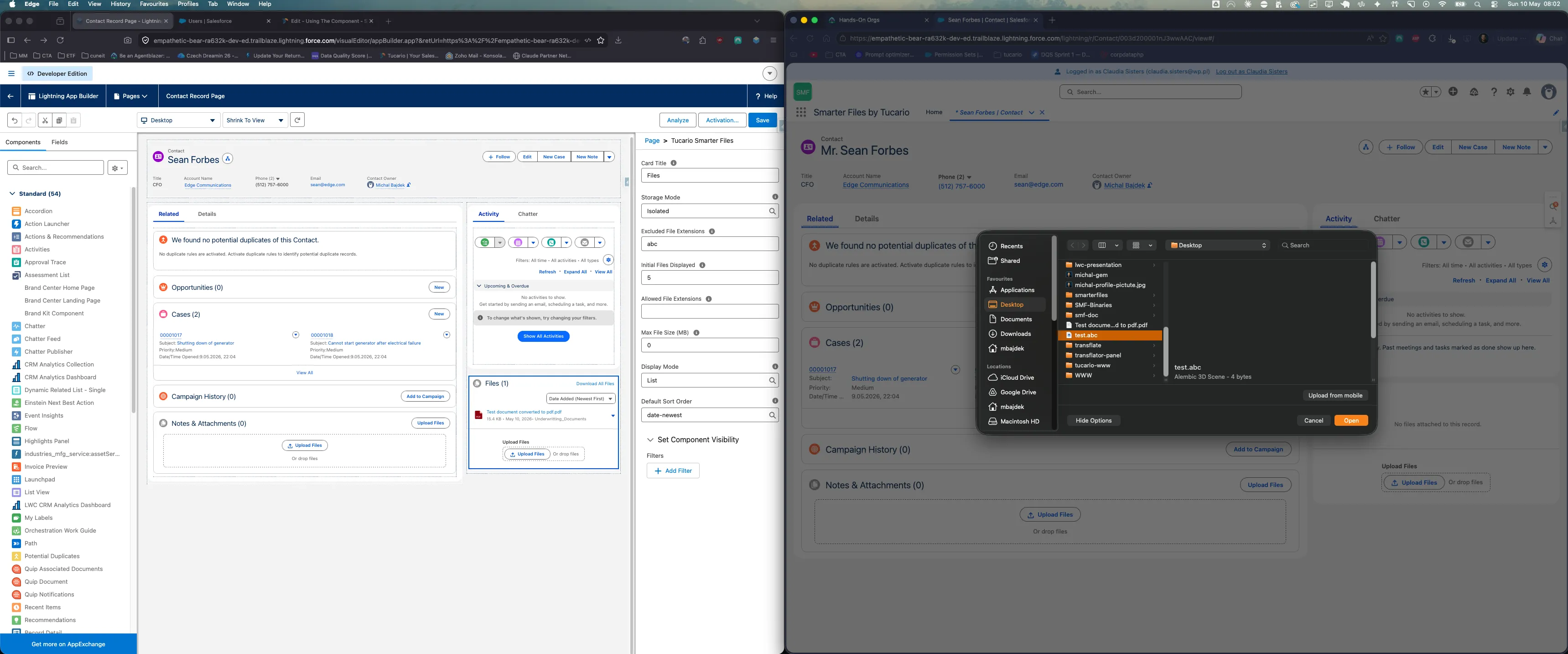Viewport: 1568px width, 654px height.
Task: Click the Activation... button
Action: pyautogui.click(x=722, y=120)
